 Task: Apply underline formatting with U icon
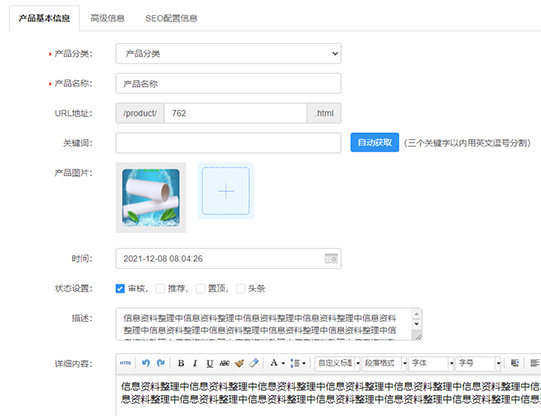209,363
